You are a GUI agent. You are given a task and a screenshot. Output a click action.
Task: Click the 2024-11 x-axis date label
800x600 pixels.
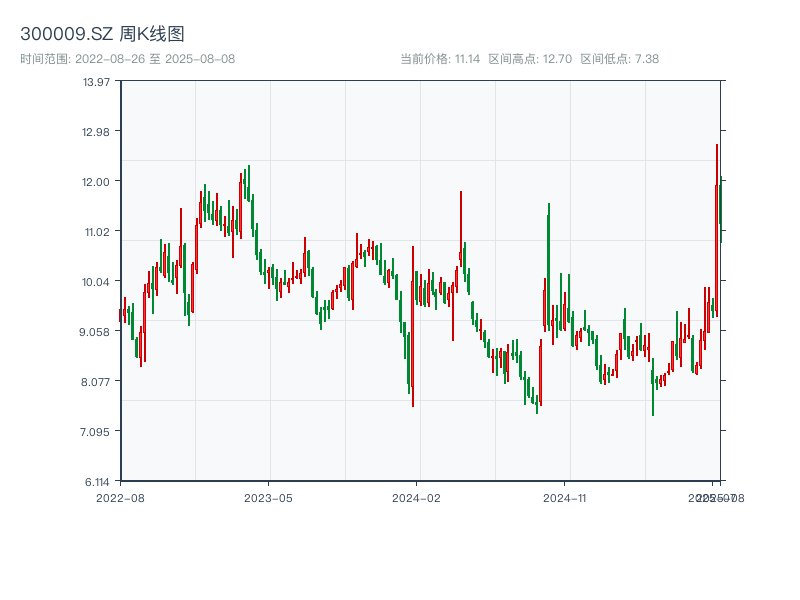[564, 497]
